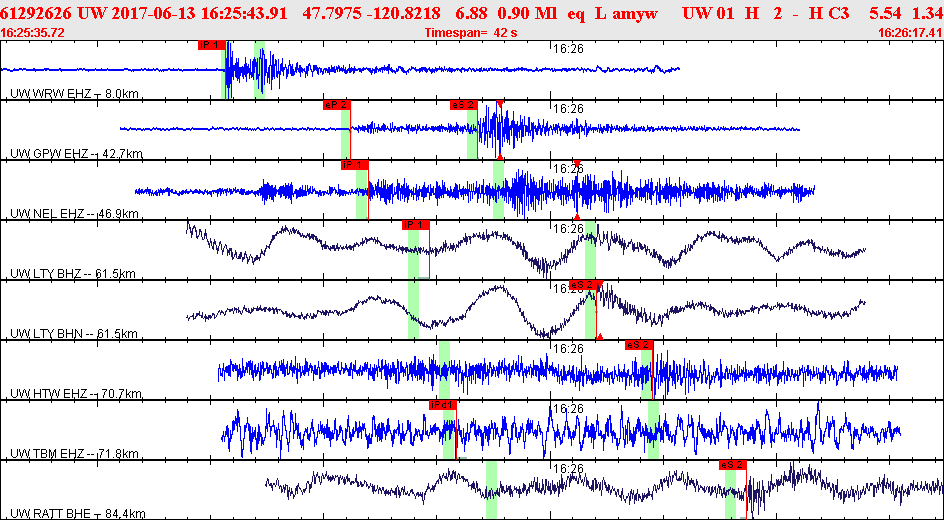Viewport: 944px width, 520px height.
Task: Select the eS 2 pick flag on GPW trace
Action: tap(464, 105)
